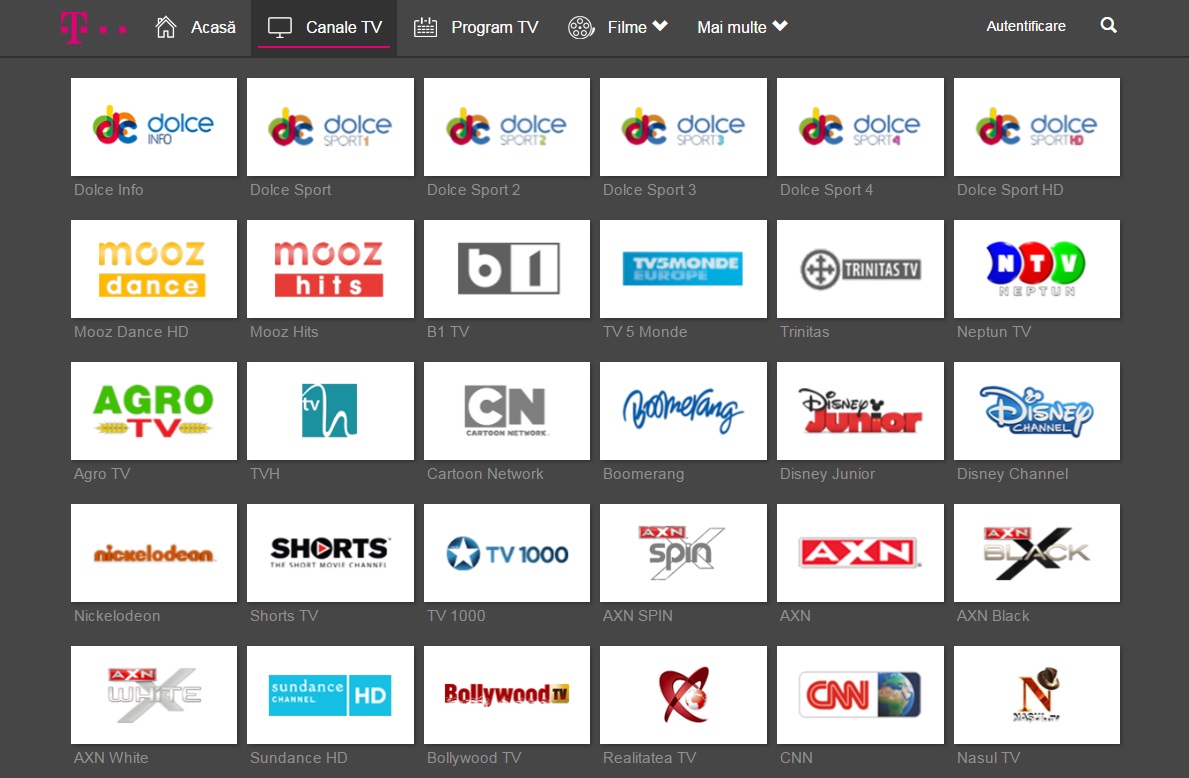Click the 'TV 5 Monde' caption
The image size is (1189, 778).
click(x=645, y=331)
